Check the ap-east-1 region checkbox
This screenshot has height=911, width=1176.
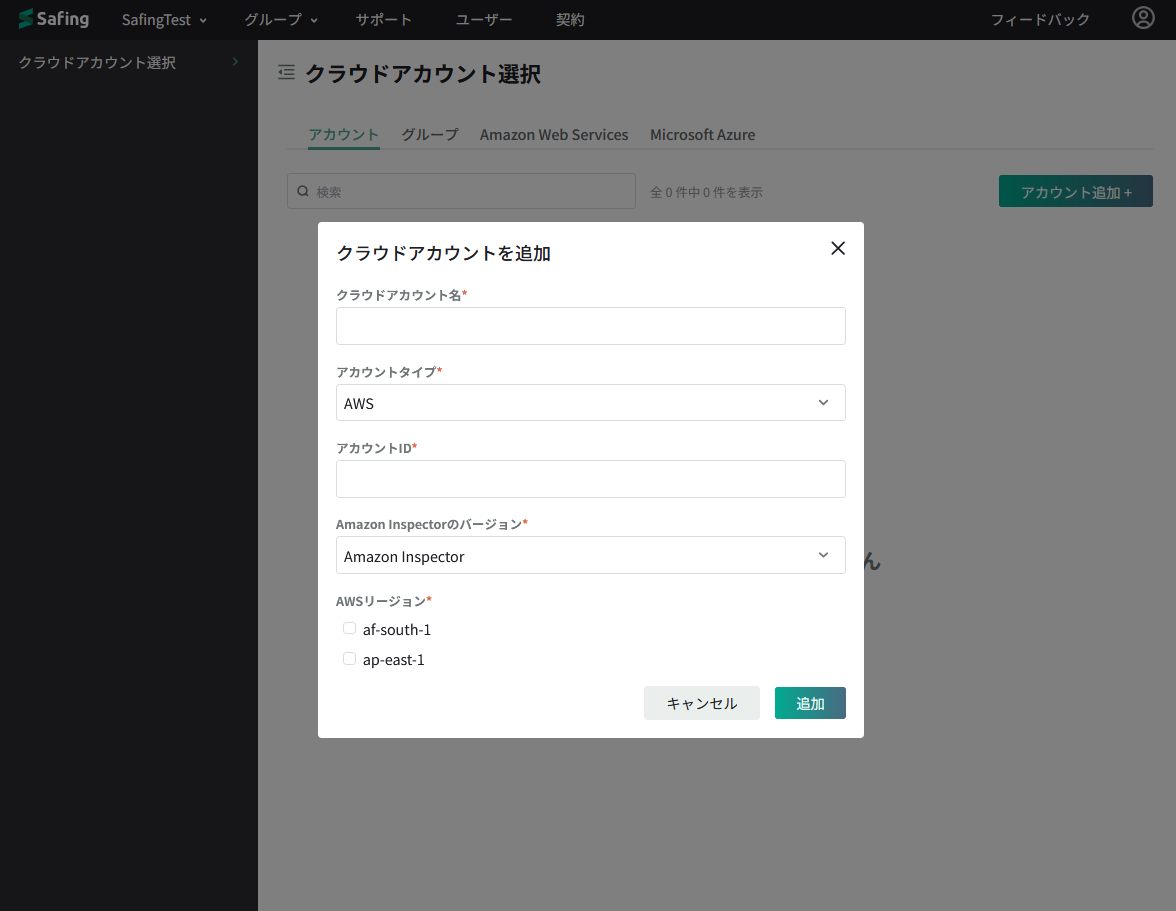(350, 659)
